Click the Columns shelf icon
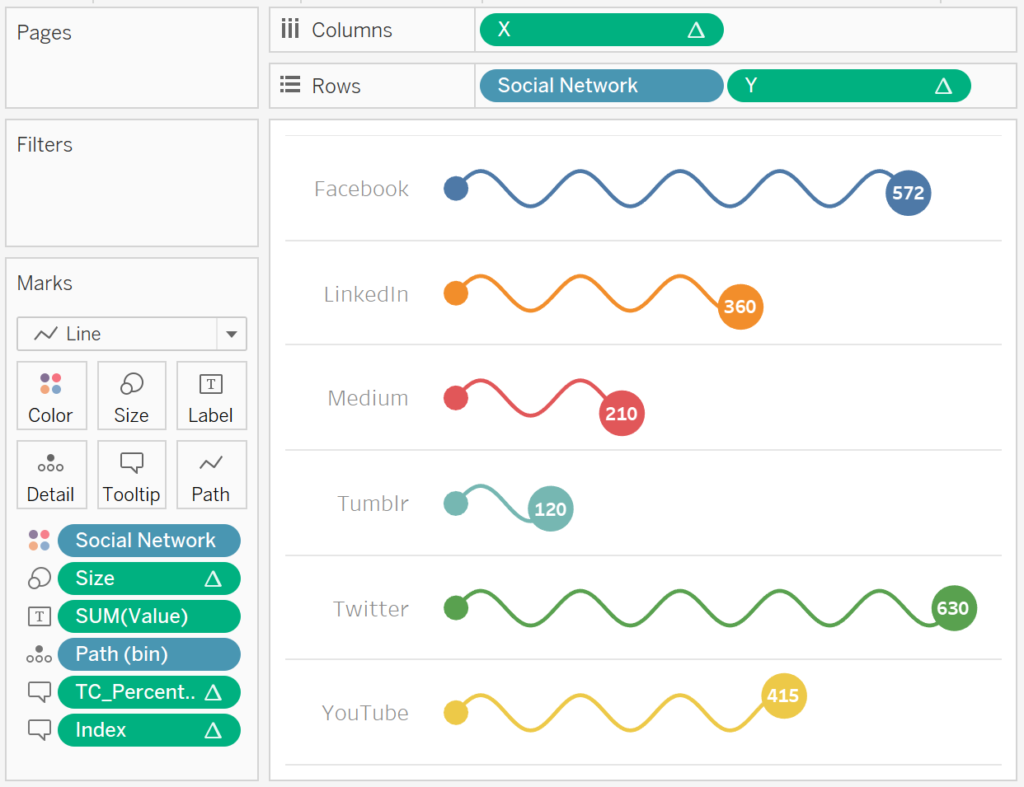The width and height of the screenshot is (1024, 787). (290, 29)
